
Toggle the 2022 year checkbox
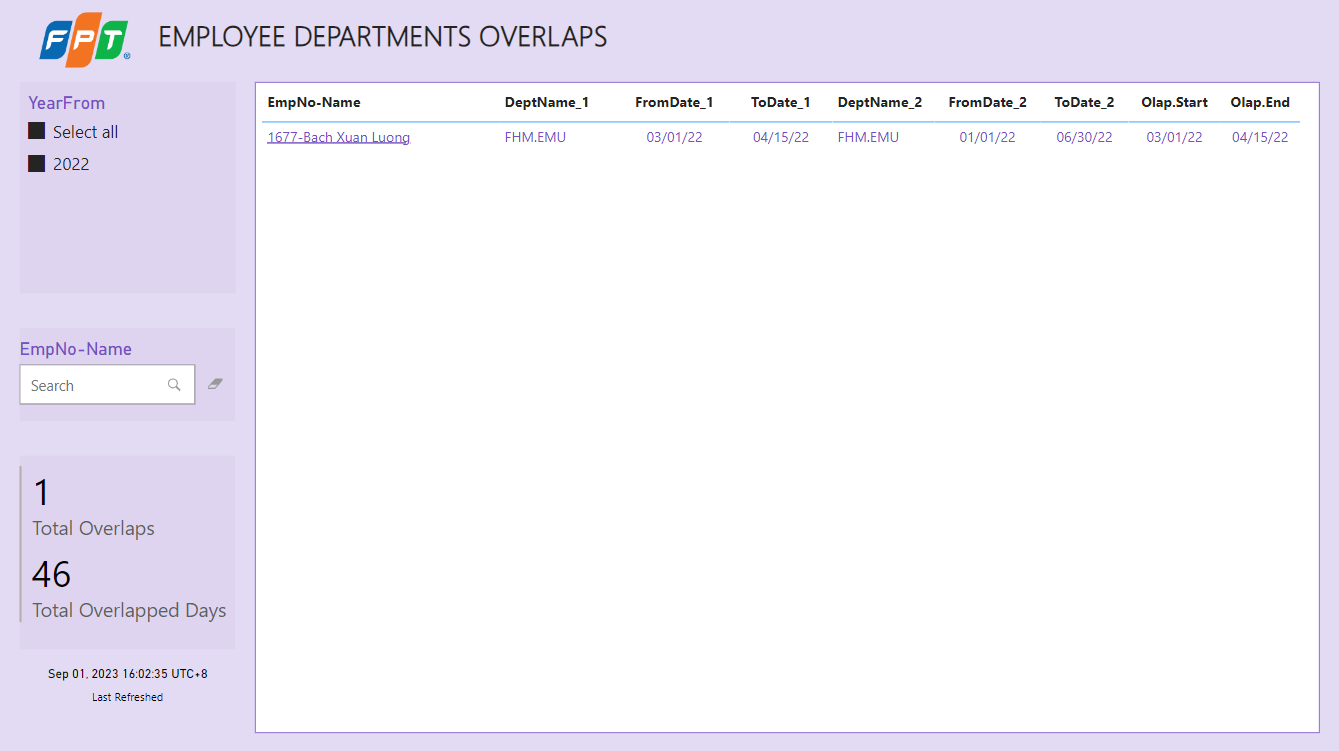[x=37, y=164]
